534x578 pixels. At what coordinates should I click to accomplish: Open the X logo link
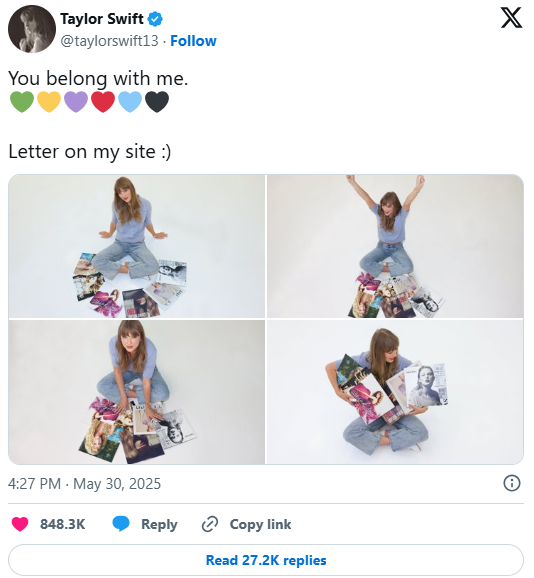point(511,18)
